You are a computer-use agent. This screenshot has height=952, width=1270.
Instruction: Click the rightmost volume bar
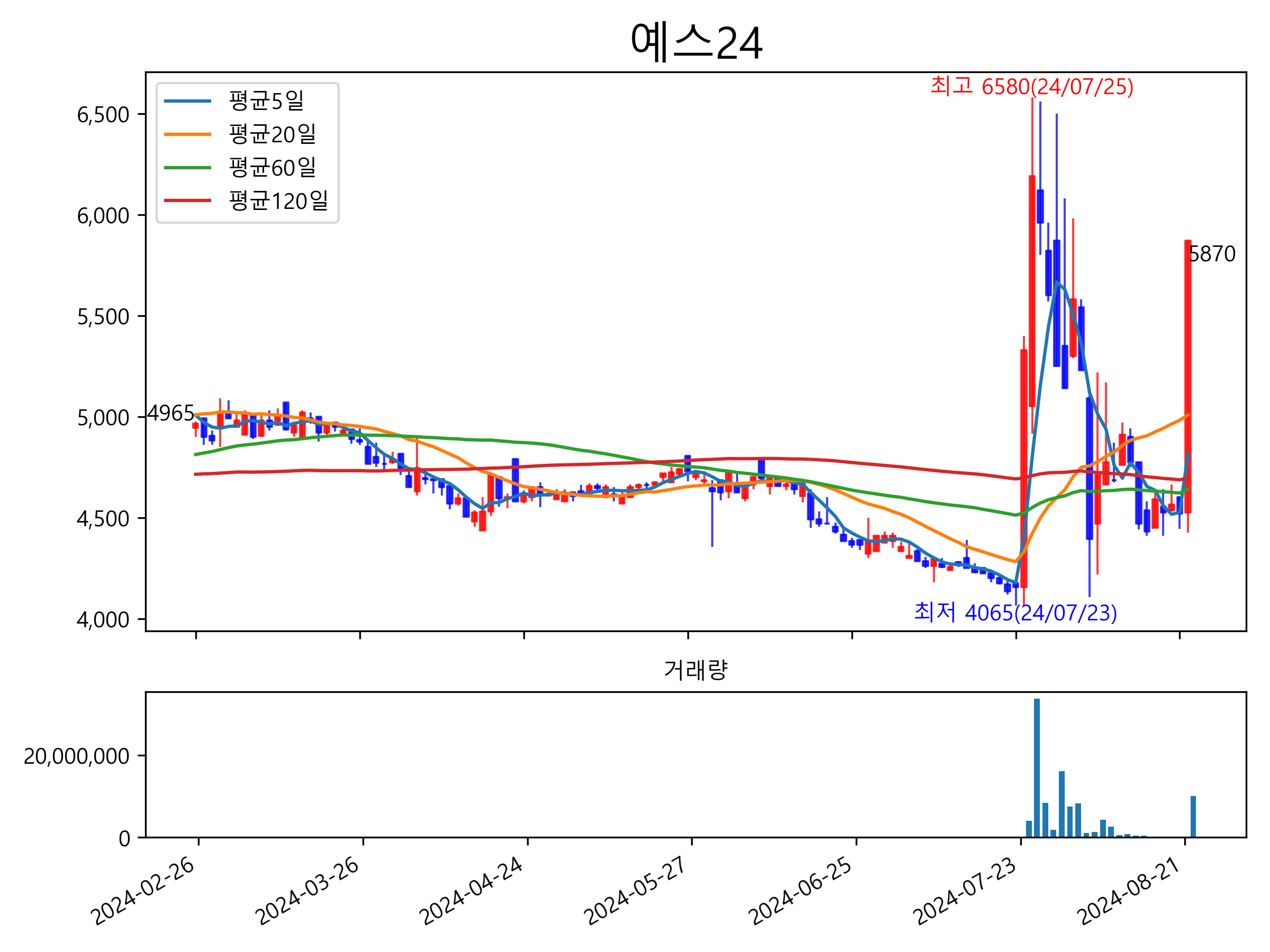(1193, 817)
